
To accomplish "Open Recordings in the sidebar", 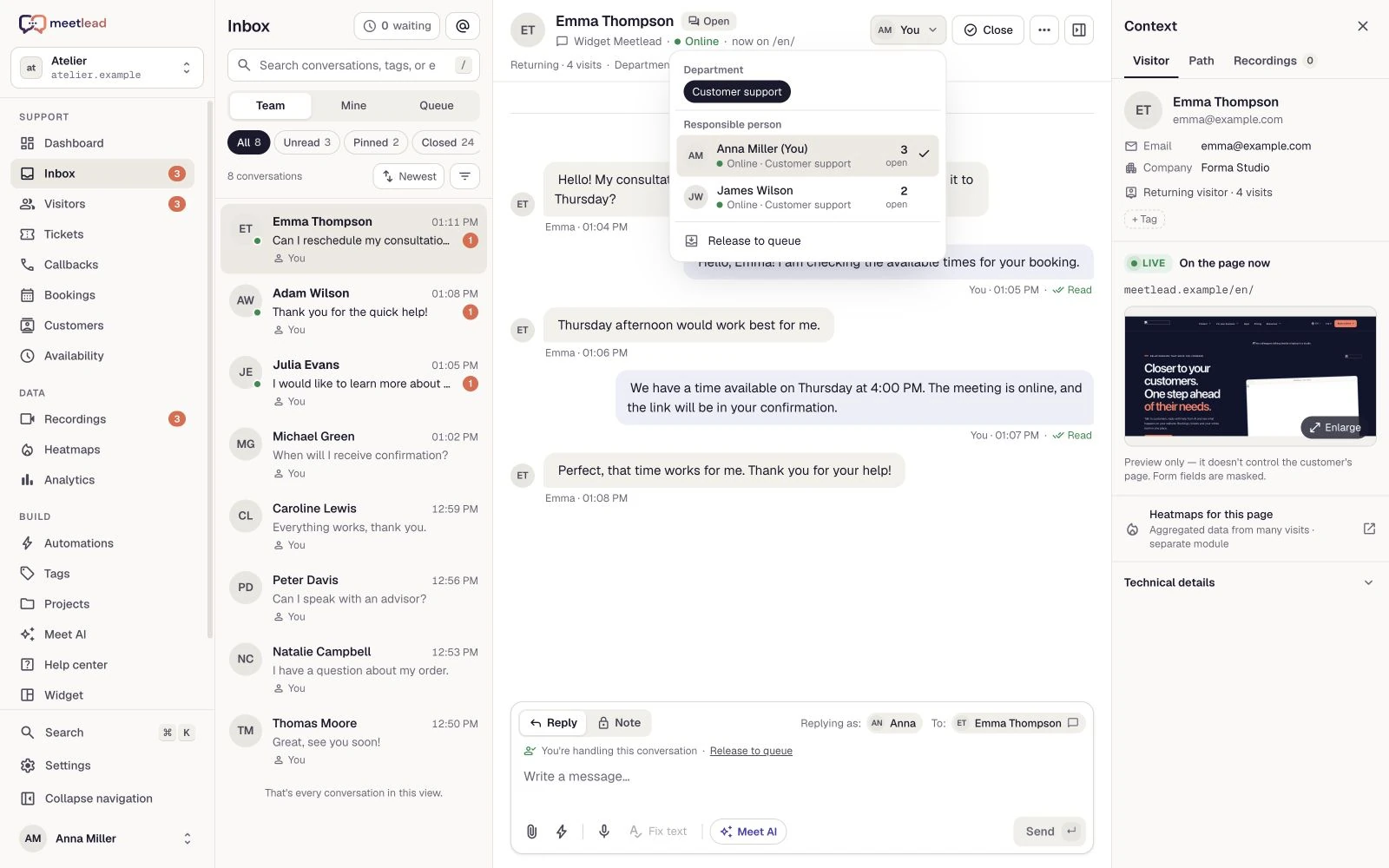I will [x=102, y=419].
